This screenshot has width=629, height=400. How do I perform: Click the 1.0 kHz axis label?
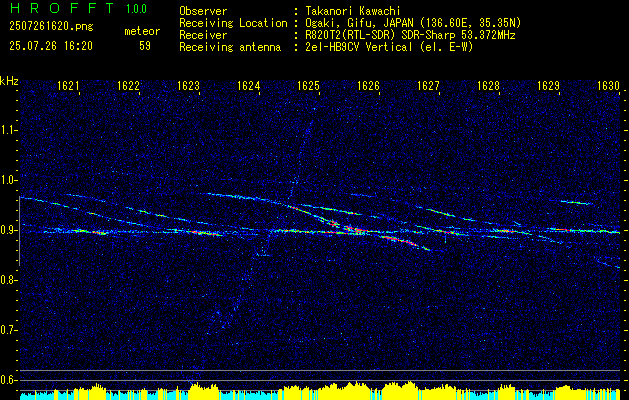[x=8, y=180]
